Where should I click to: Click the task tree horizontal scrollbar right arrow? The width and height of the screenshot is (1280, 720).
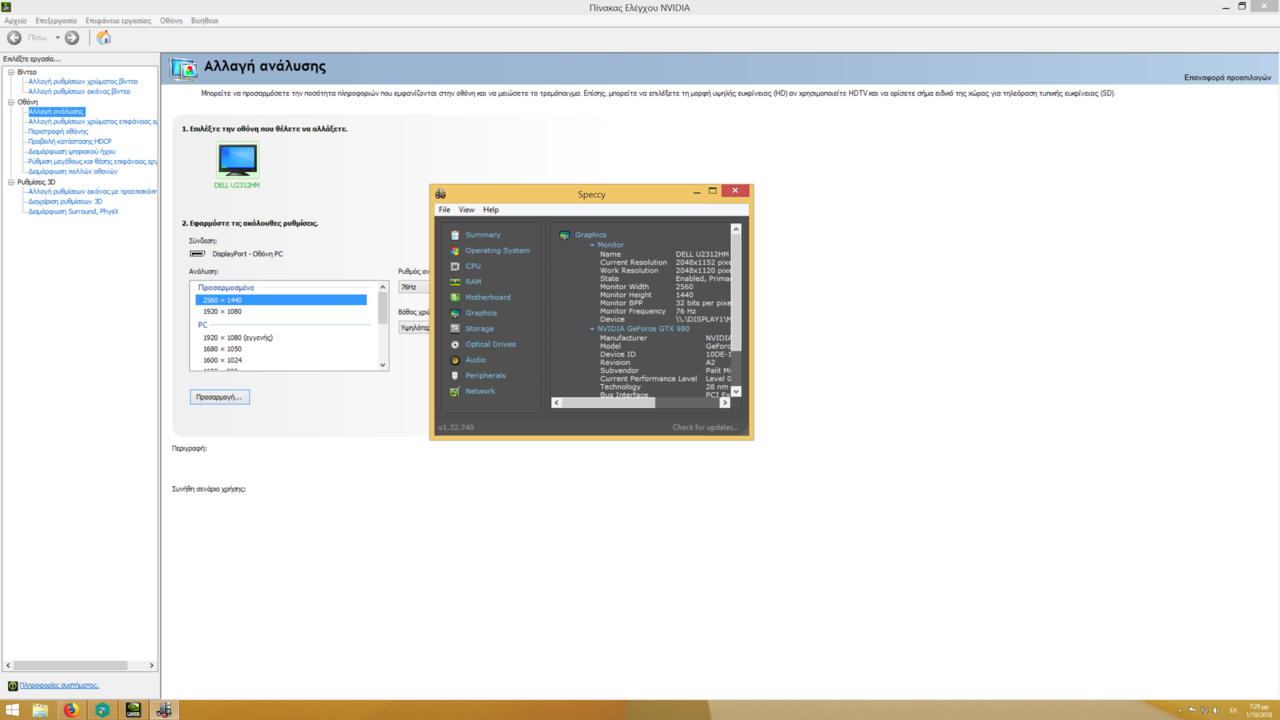[152, 665]
